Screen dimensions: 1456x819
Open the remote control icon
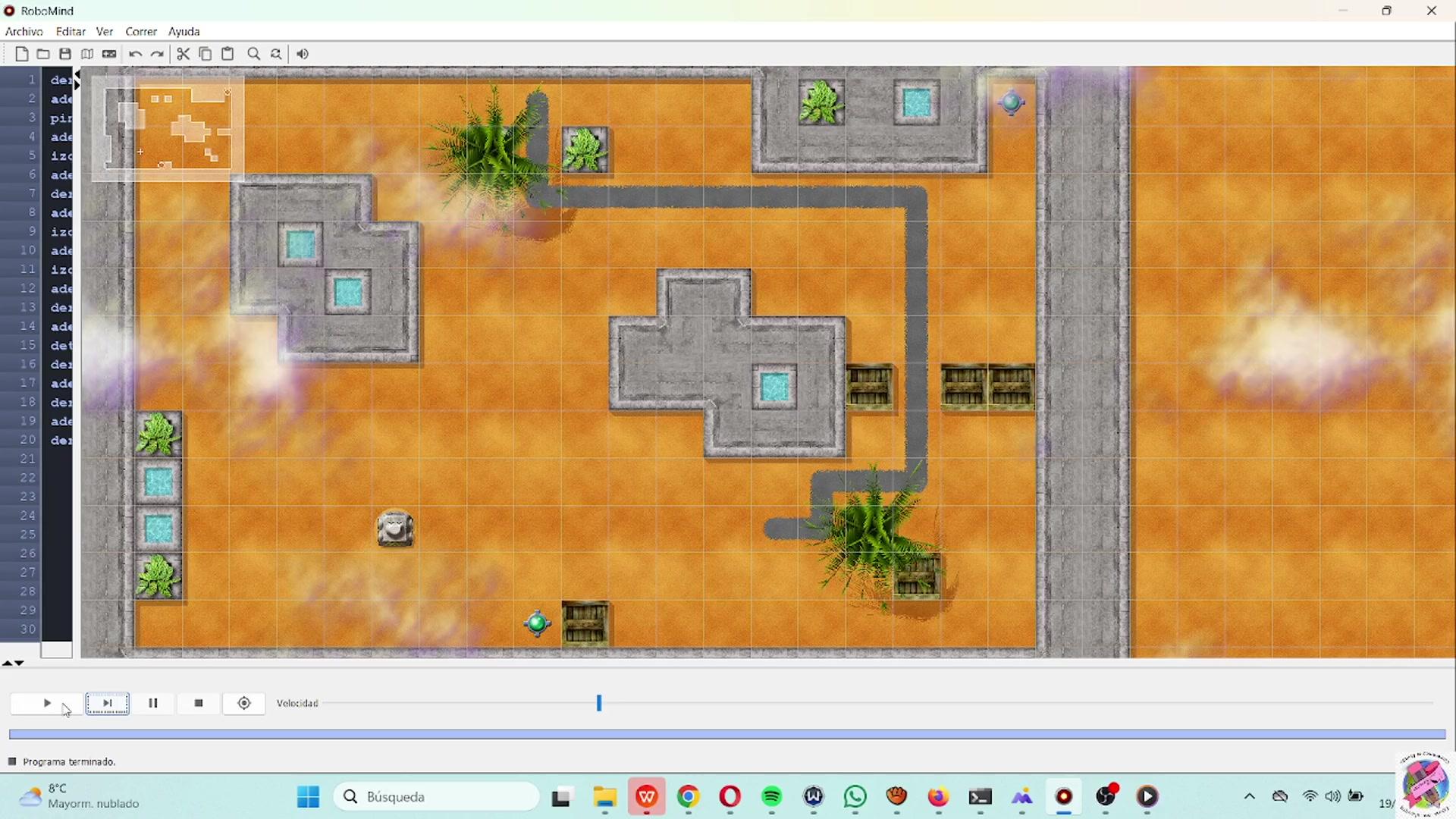(x=109, y=54)
